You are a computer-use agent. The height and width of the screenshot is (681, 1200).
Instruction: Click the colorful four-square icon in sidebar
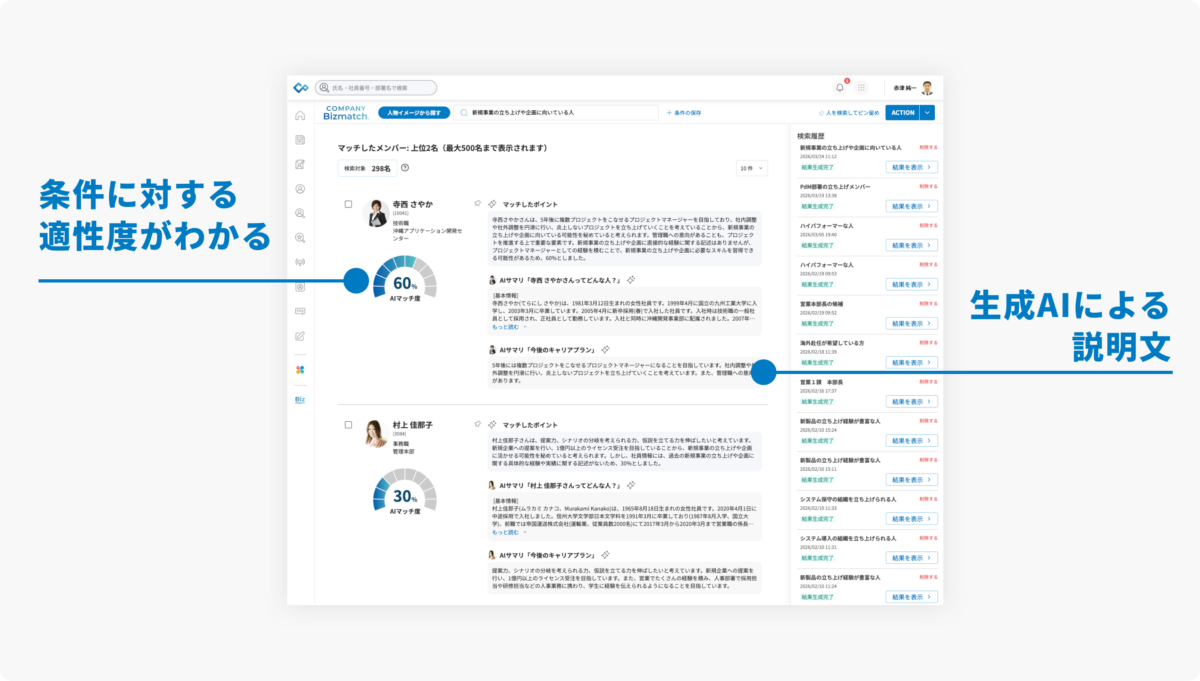coord(300,370)
